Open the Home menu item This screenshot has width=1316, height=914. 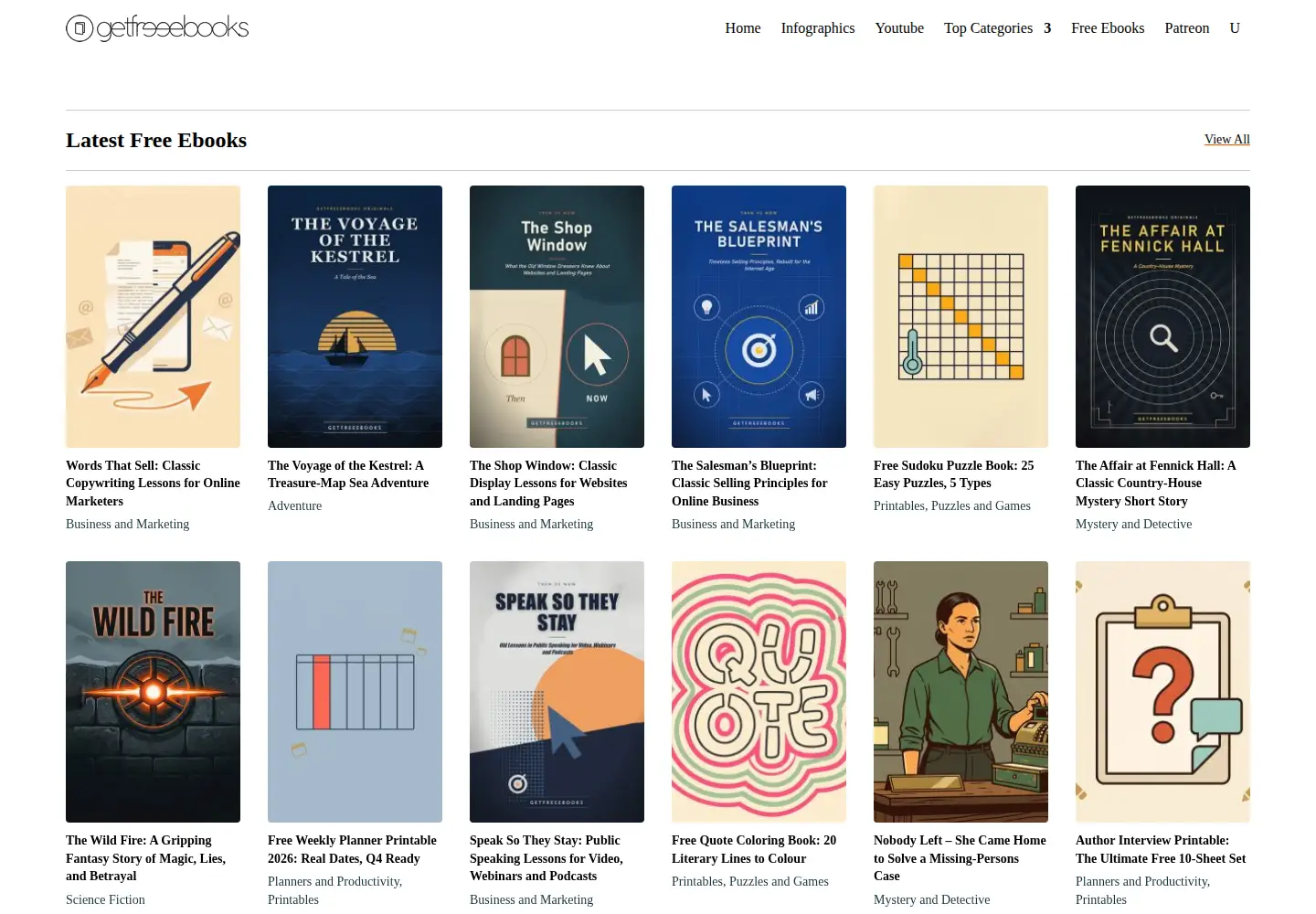(743, 28)
